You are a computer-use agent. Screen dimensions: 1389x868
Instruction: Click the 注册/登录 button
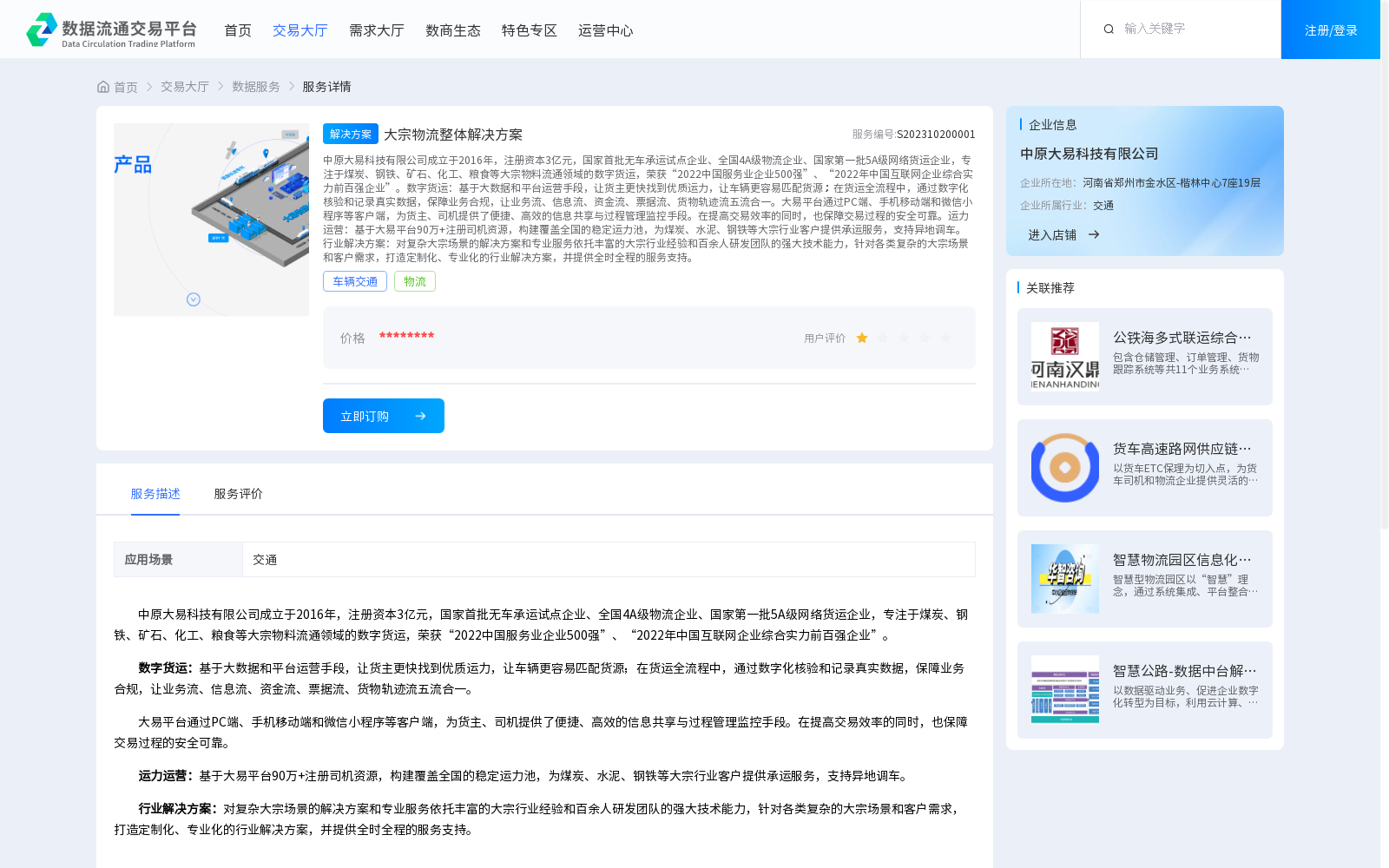[1331, 30]
